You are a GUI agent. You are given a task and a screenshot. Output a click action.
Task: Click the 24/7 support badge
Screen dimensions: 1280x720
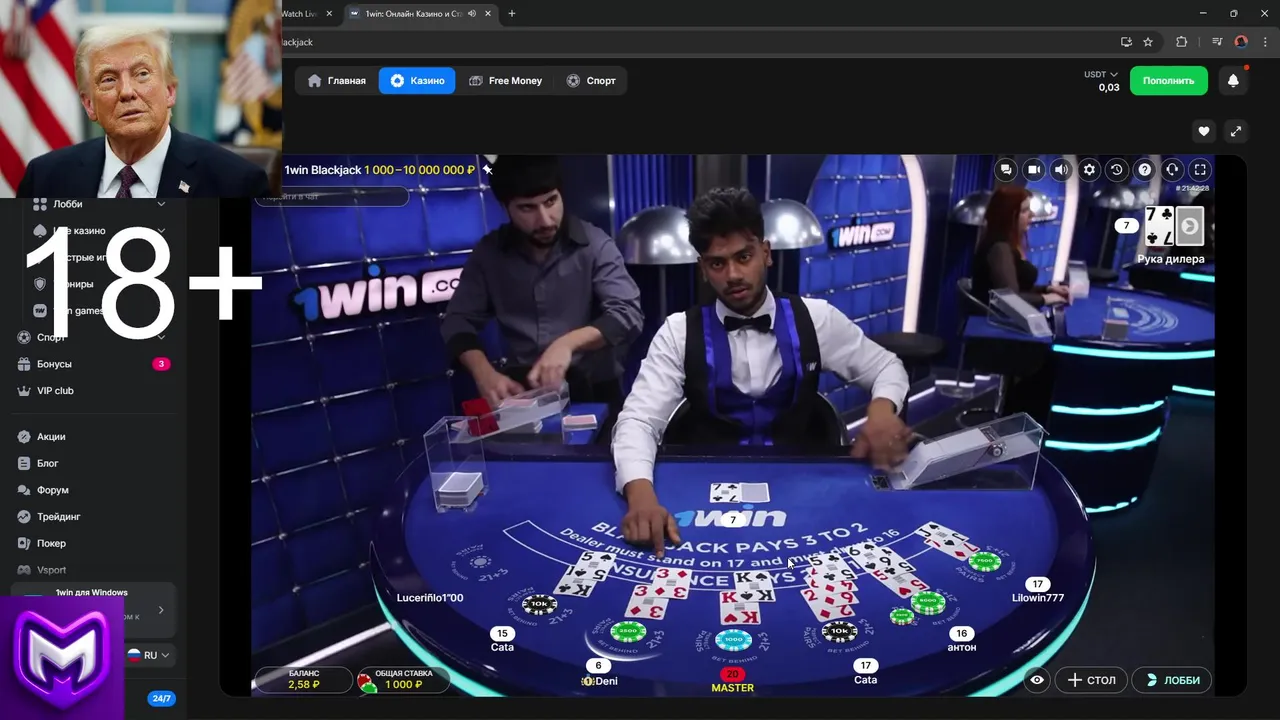pyautogui.click(x=161, y=698)
